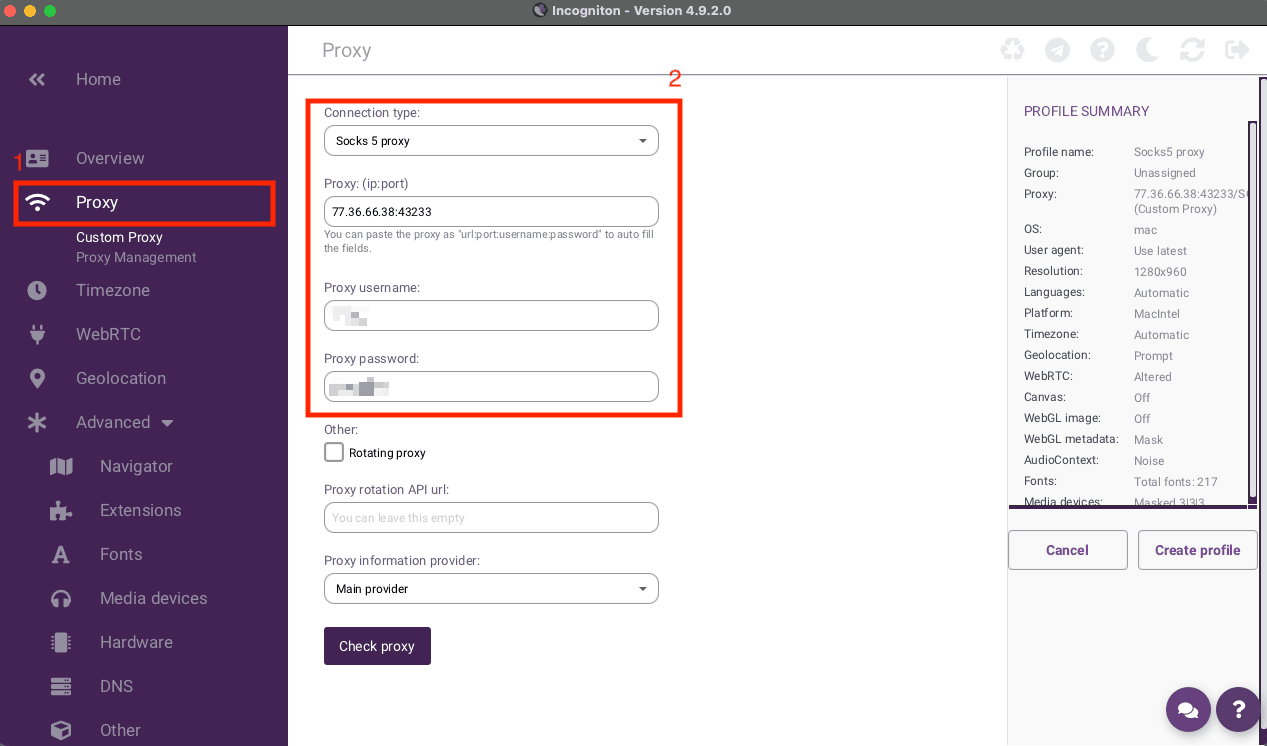Viewport: 1267px width, 746px height.
Task: Click Cancel in the profile summary panel
Action: click(1067, 550)
